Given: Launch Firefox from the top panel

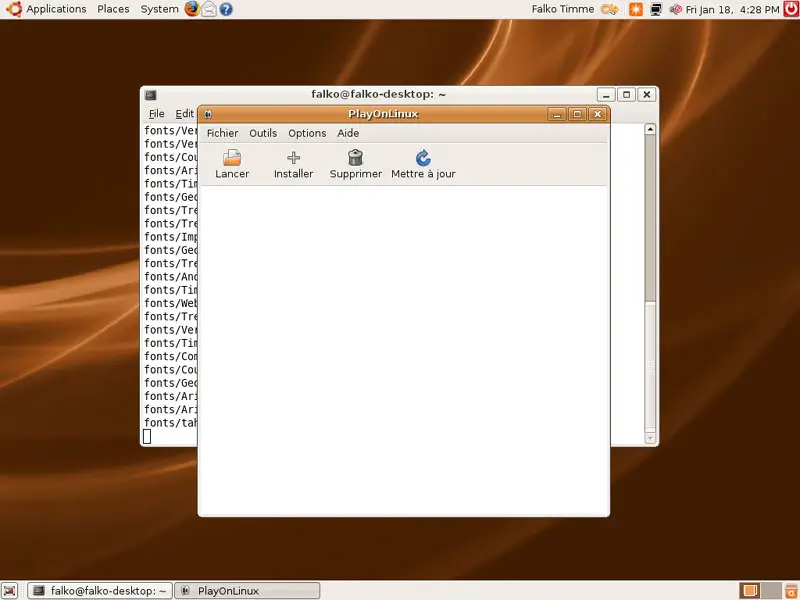Looking at the screenshot, I should 192,9.
